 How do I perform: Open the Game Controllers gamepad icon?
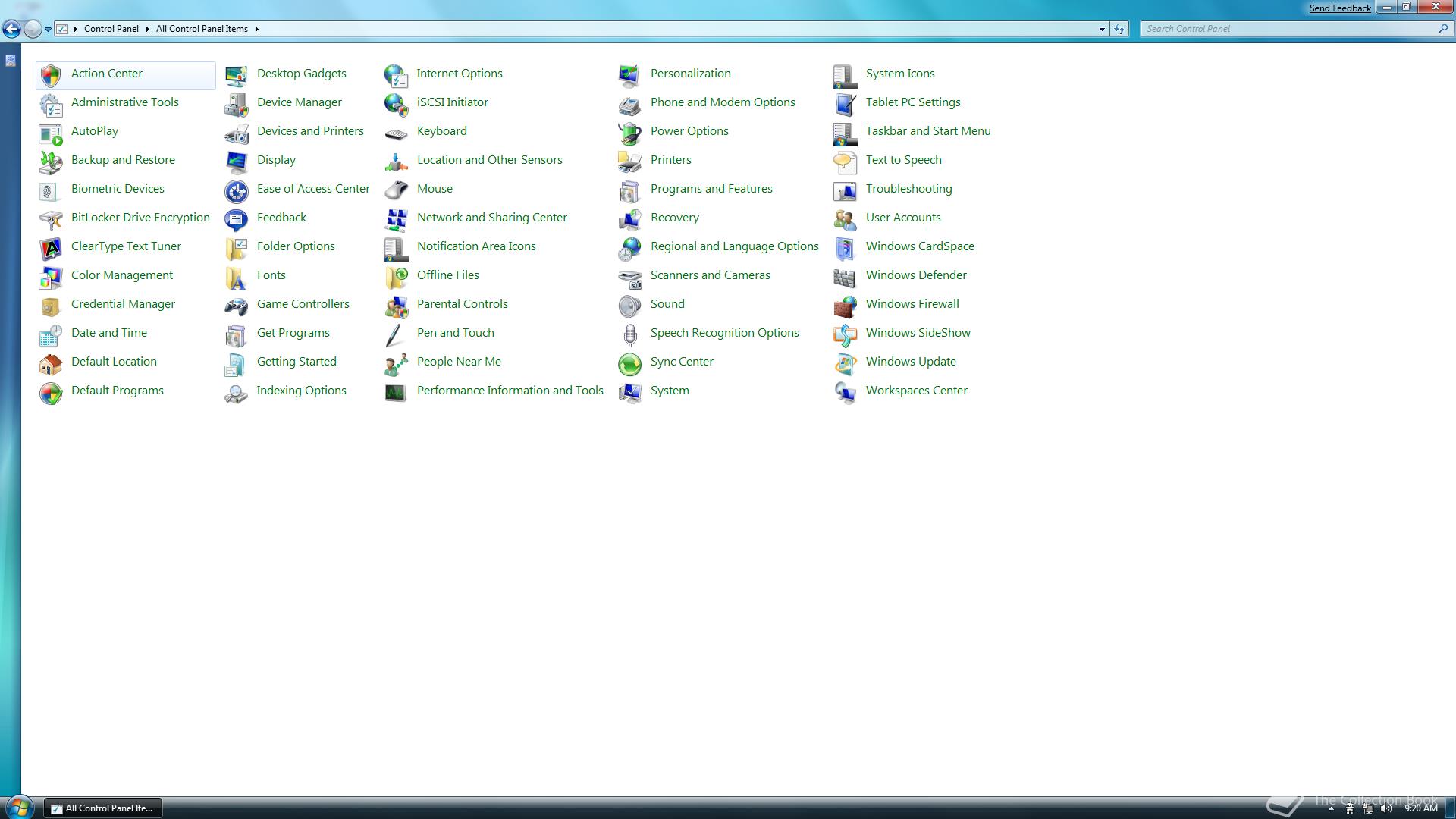(237, 306)
